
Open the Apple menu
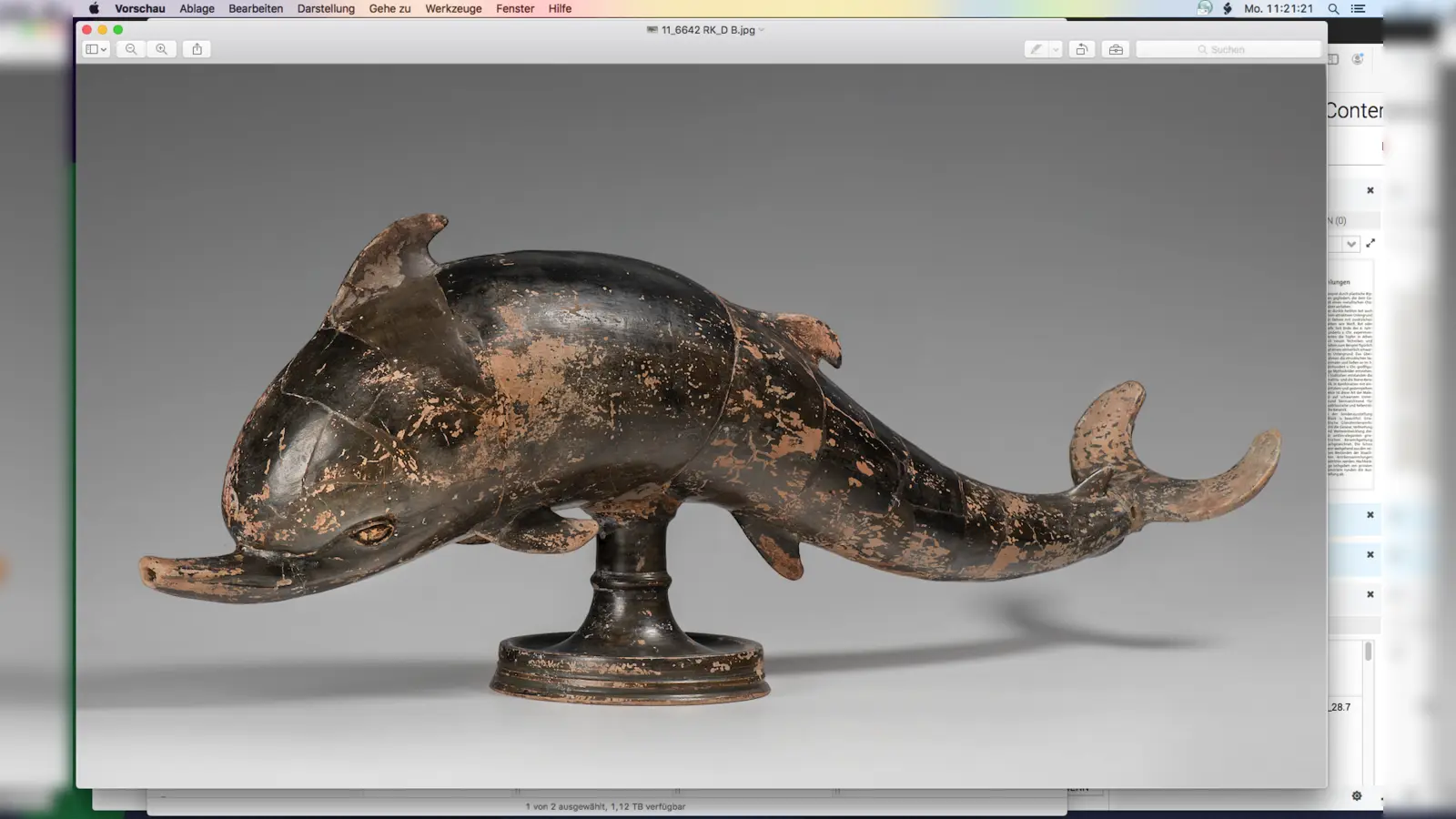(x=94, y=8)
